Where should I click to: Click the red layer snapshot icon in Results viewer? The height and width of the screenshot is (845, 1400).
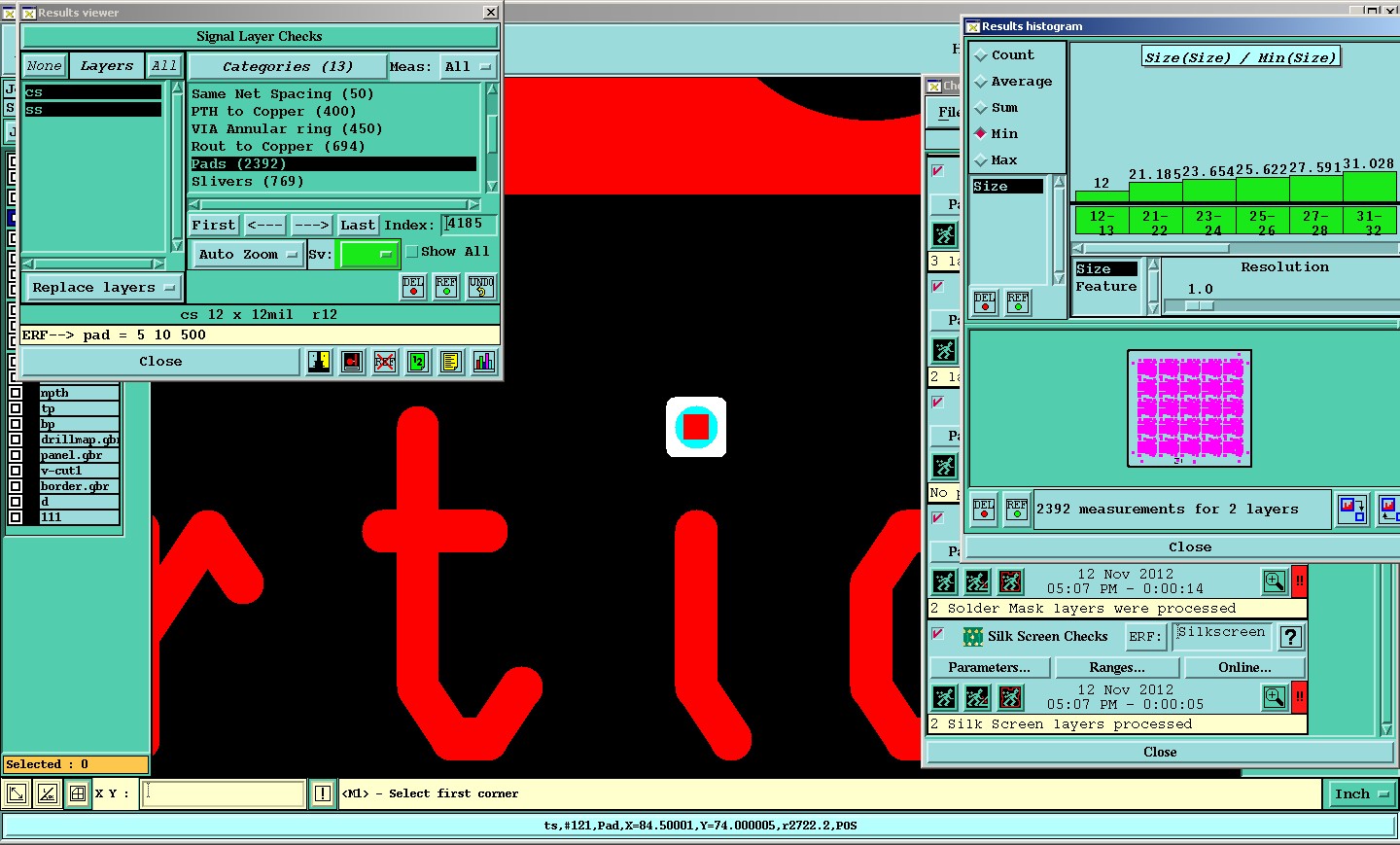352,362
